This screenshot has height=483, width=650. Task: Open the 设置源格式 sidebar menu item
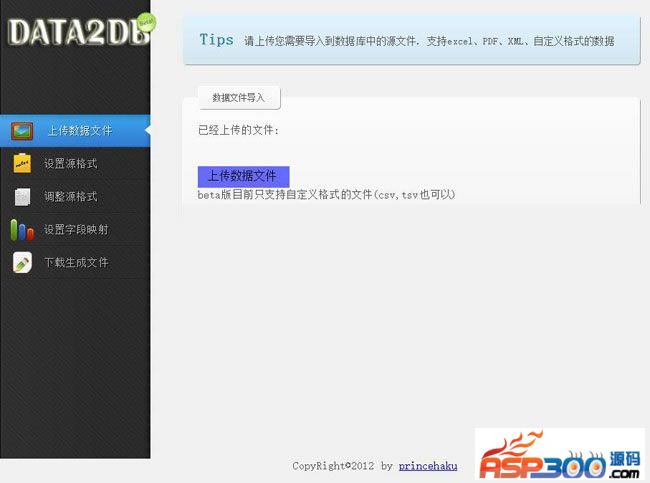point(75,163)
